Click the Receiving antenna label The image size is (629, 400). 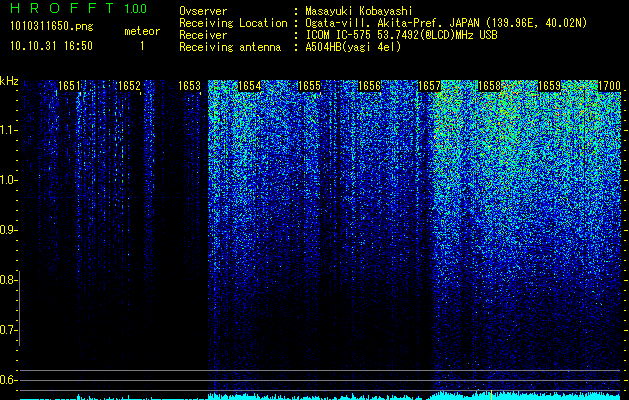(x=230, y=47)
